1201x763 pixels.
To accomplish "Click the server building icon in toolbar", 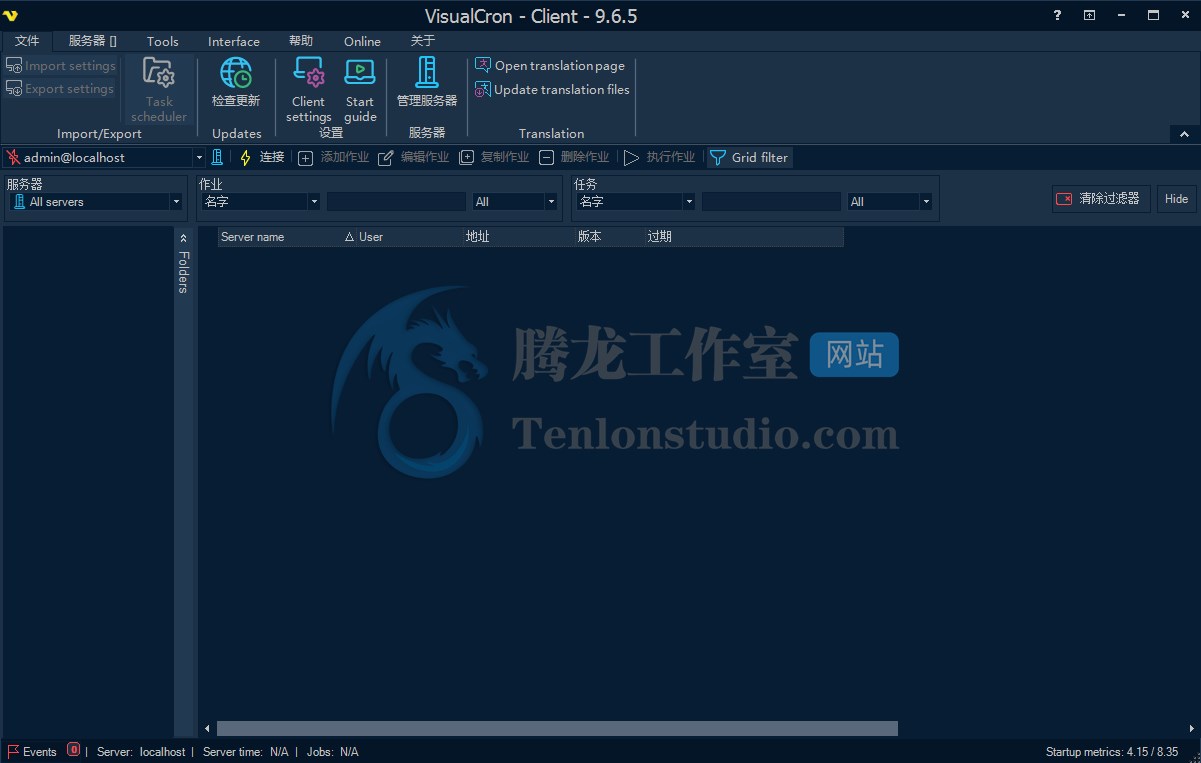I will (x=217, y=157).
